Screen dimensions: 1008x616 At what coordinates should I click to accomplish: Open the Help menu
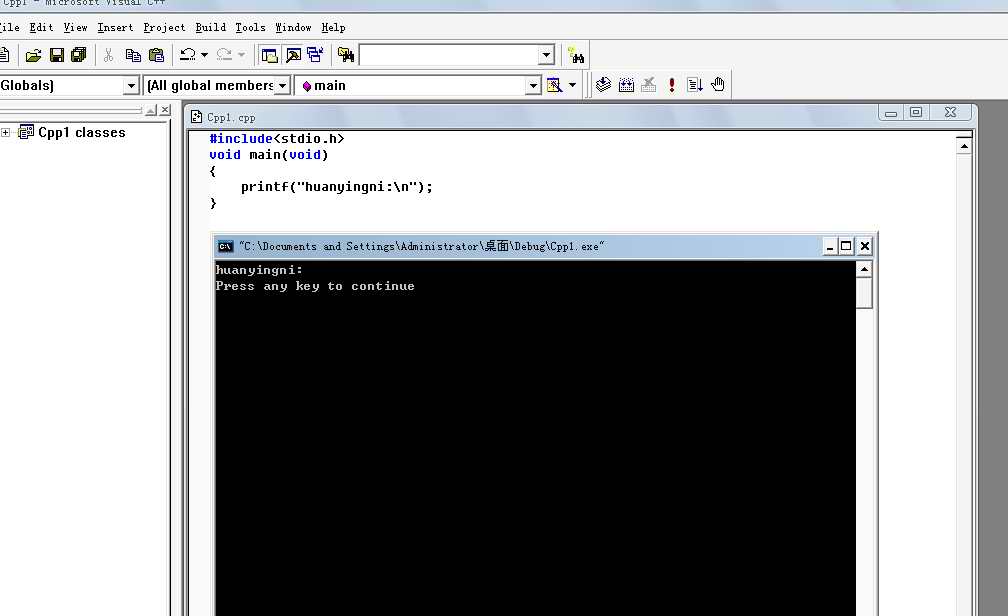pyautogui.click(x=333, y=28)
